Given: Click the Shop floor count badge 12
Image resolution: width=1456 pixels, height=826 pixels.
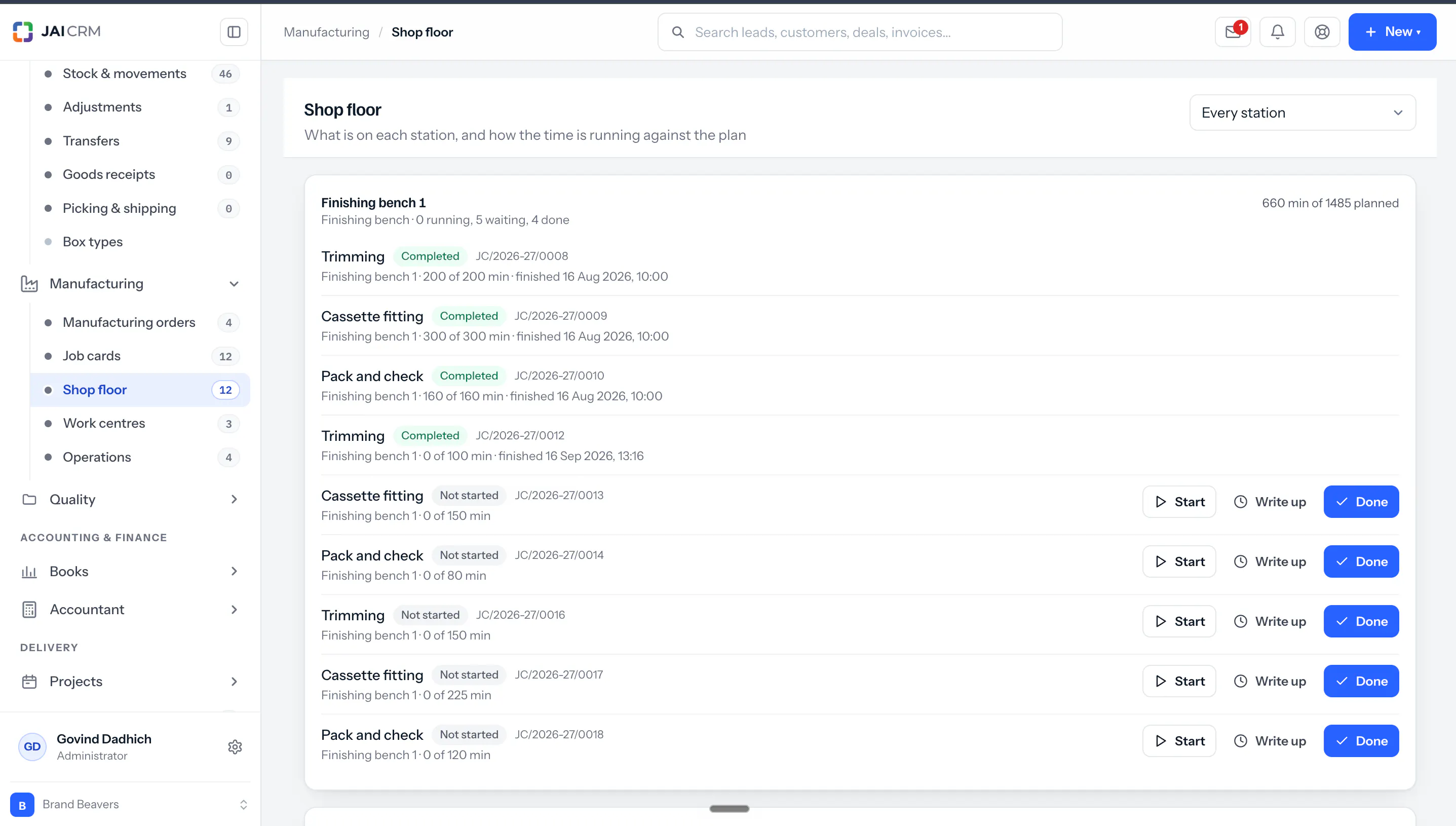Looking at the screenshot, I should coord(225,390).
